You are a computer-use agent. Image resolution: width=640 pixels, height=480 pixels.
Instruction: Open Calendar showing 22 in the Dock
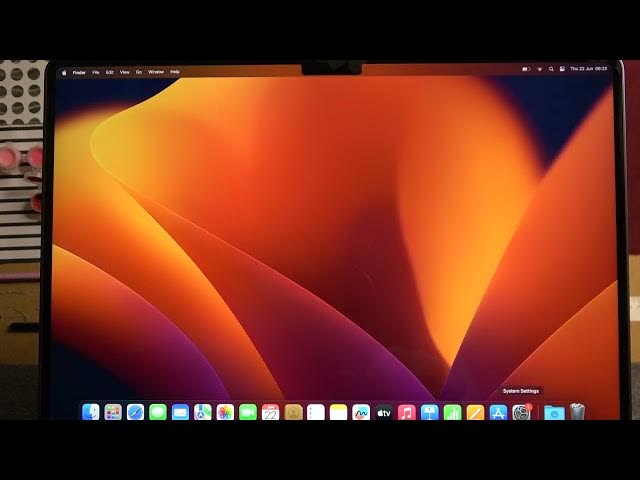[x=271, y=412]
